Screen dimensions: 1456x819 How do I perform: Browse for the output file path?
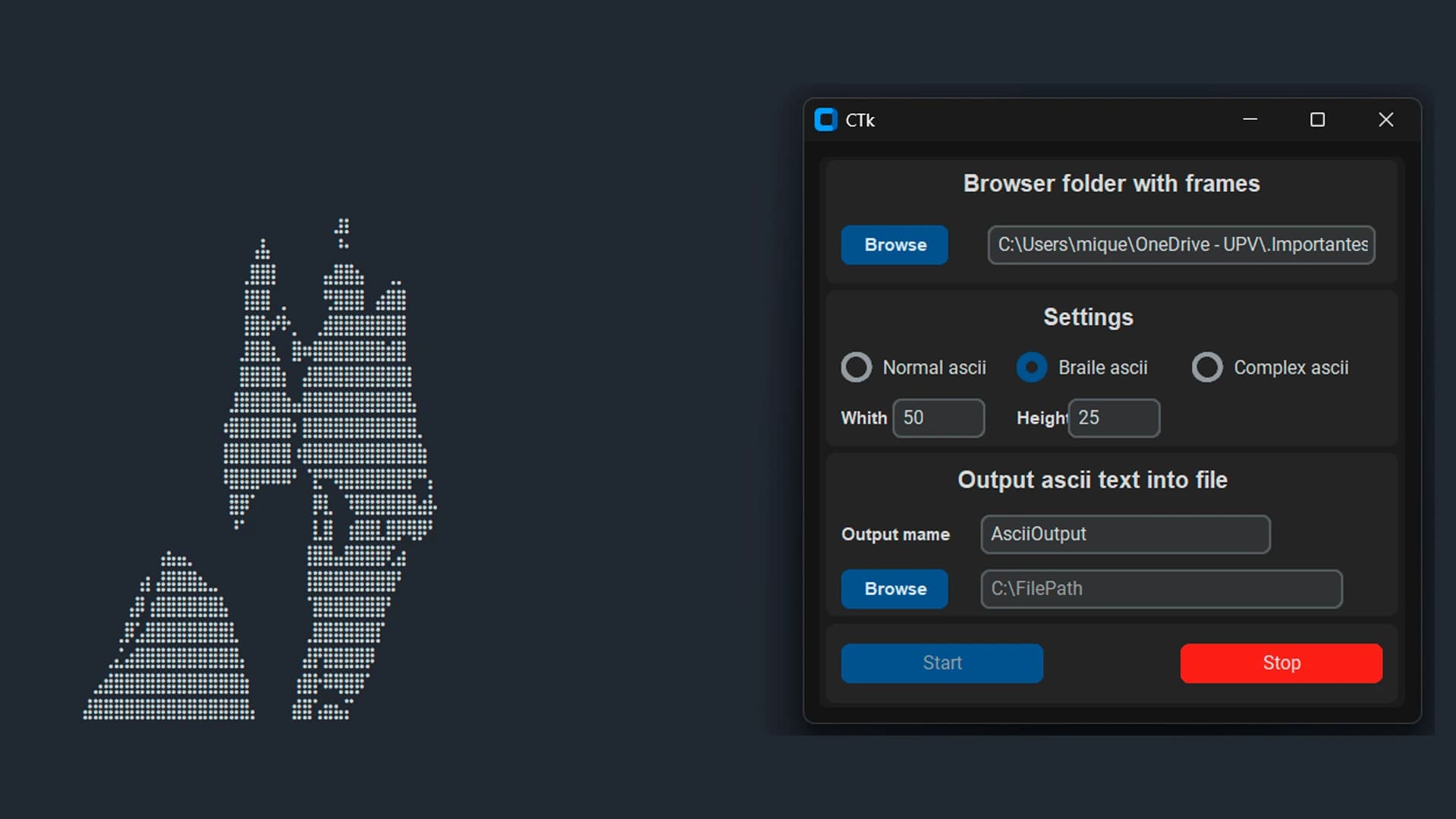(895, 589)
